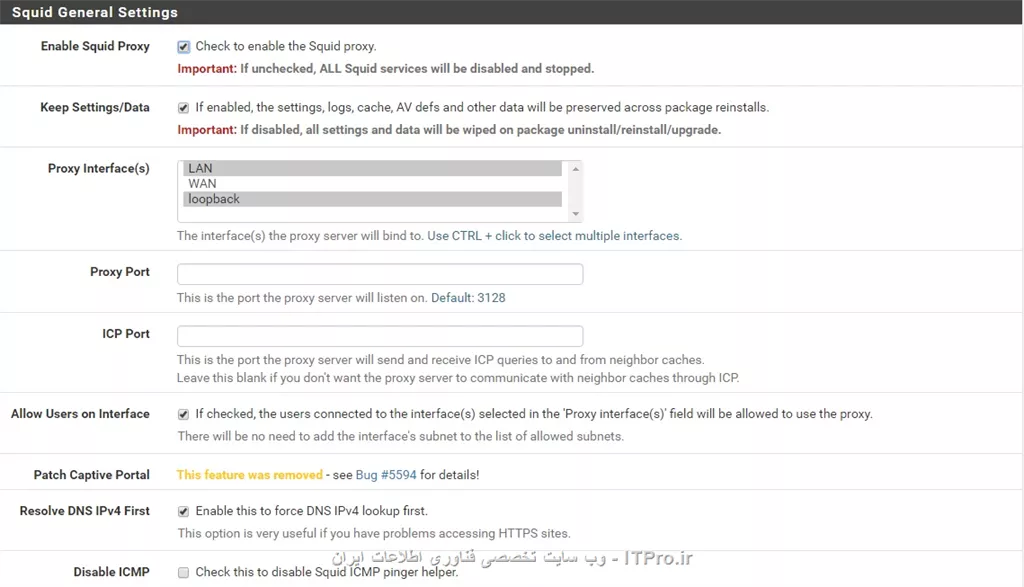Select WAN in Proxy Interface list
The image size is (1024, 587).
372,184
